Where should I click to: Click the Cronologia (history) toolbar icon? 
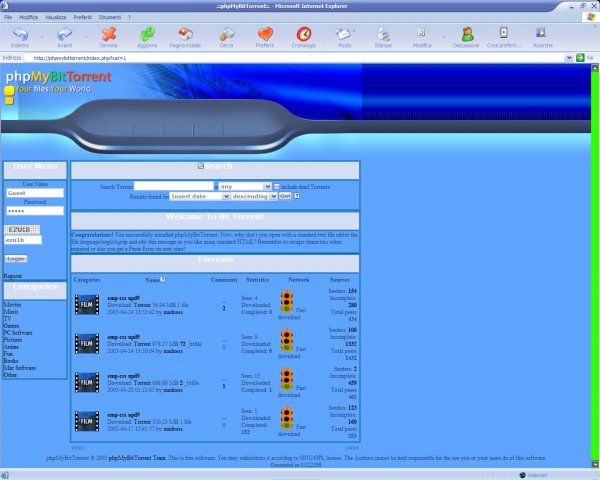303,37
